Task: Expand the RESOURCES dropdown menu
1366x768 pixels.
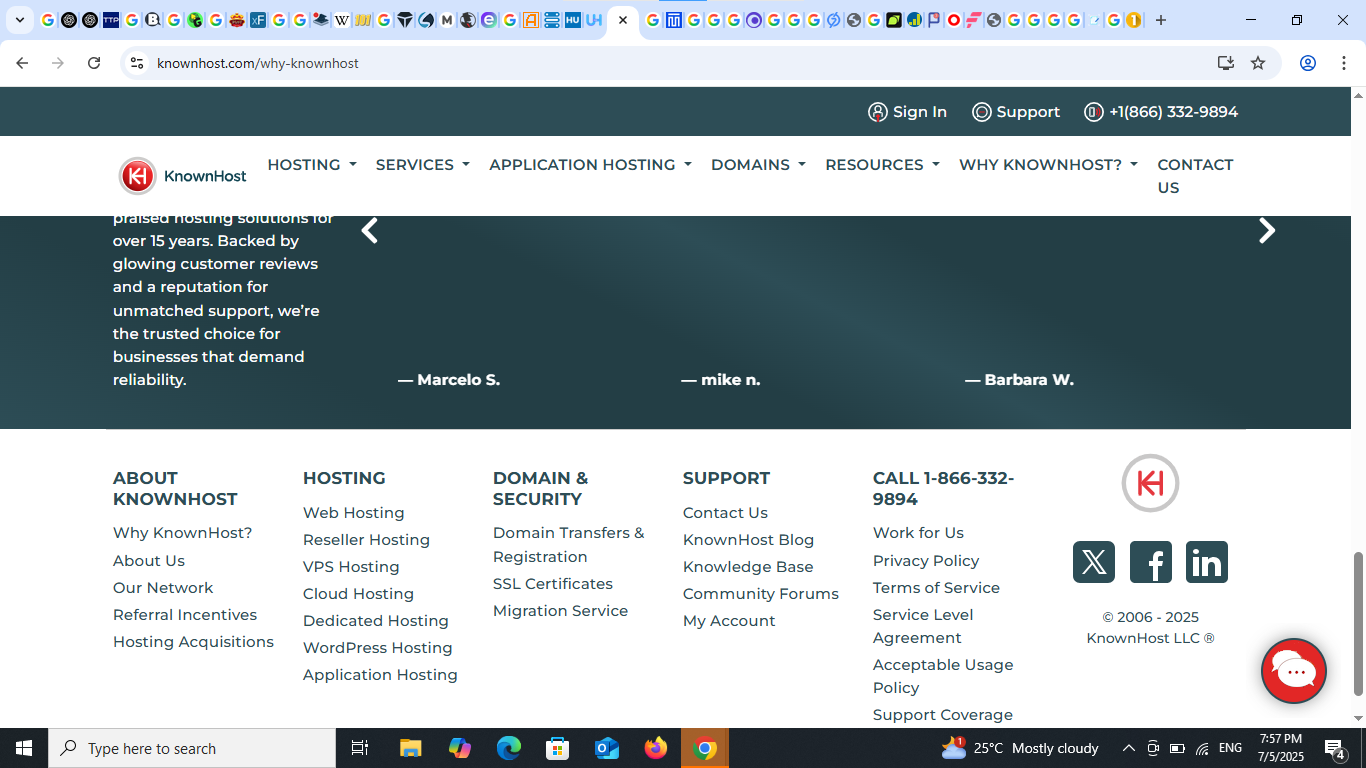Action: click(x=882, y=165)
